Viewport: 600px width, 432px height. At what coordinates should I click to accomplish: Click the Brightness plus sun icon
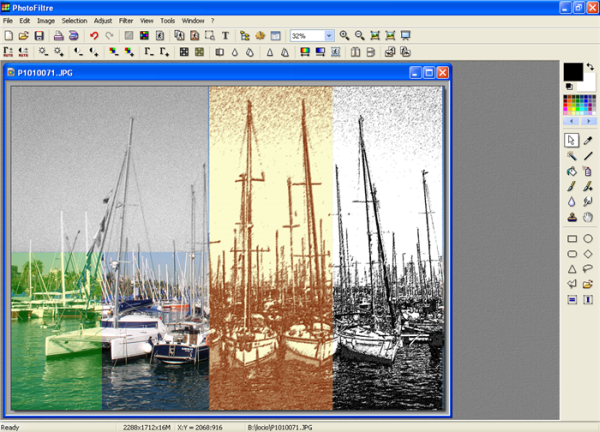pyautogui.click(x=58, y=52)
